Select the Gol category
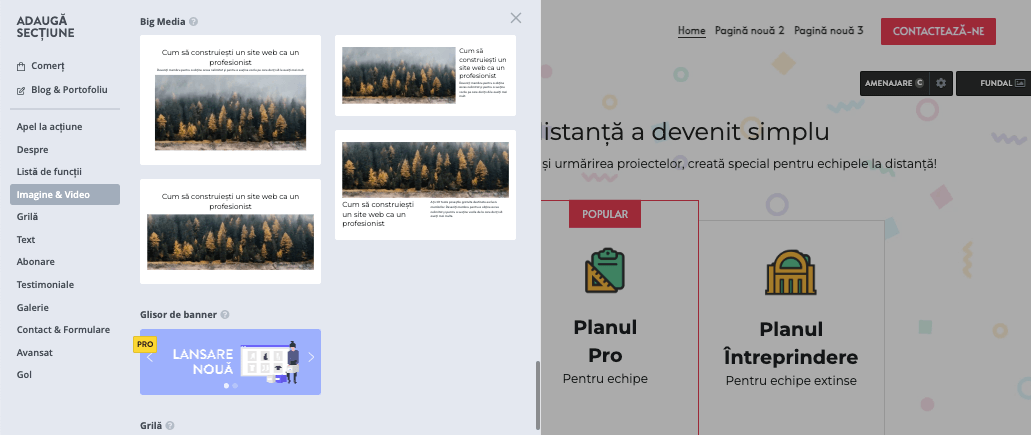 (x=65, y=375)
